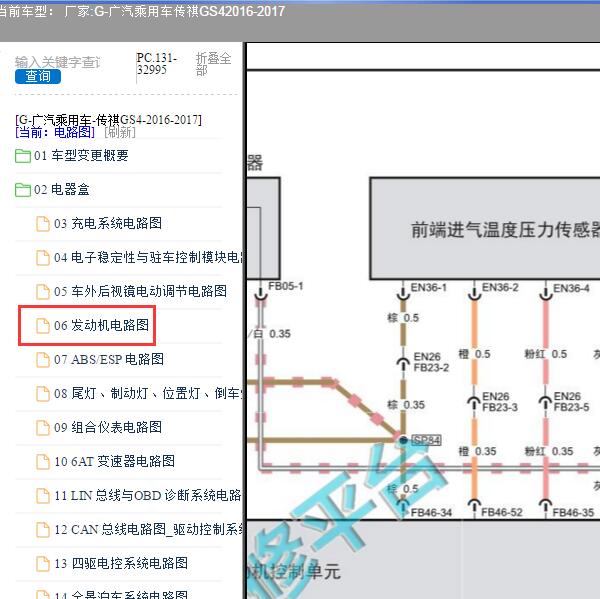Screen dimensions: 600x599
Task: Open 06 发动机电路图
Action: pos(101,325)
